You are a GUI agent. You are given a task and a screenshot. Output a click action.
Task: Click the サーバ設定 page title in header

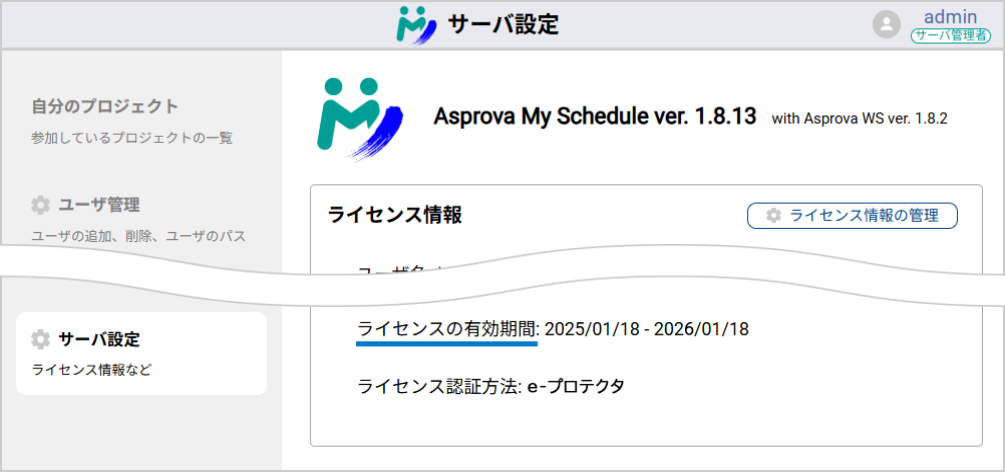tap(503, 25)
